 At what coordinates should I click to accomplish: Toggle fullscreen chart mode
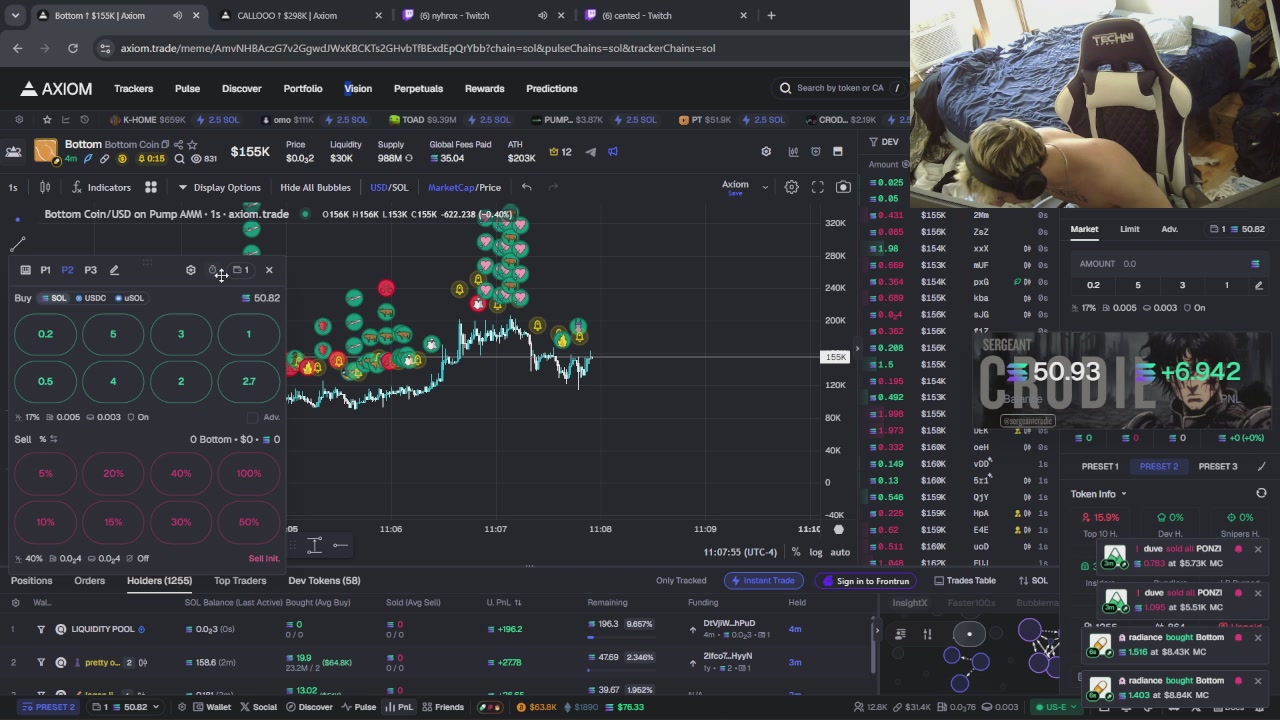point(817,187)
